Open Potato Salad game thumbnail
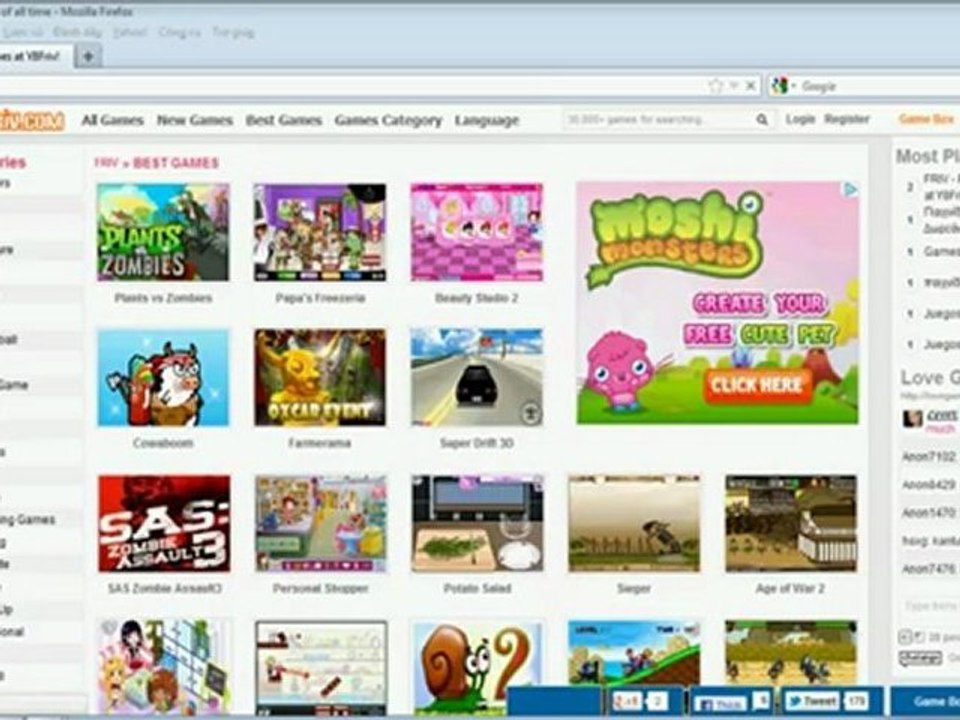Screen dimensions: 960x720 coord(478,523)
